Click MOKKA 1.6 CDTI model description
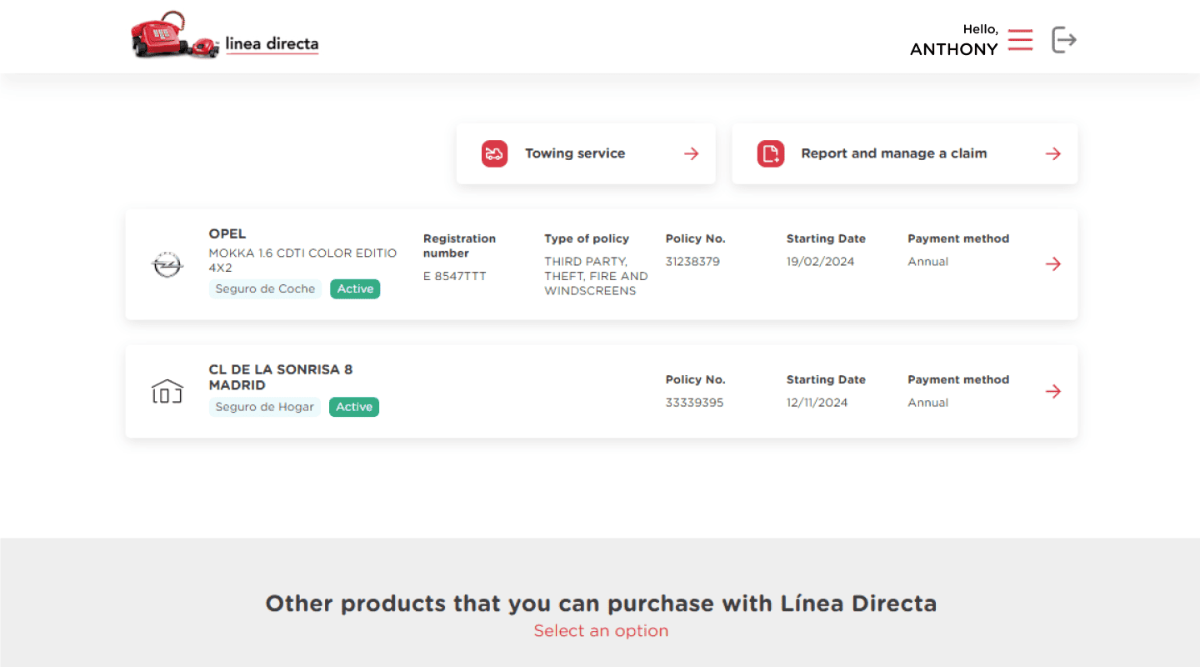The height and width of the screenshot is (667, 1200). (x=303, y=260)
